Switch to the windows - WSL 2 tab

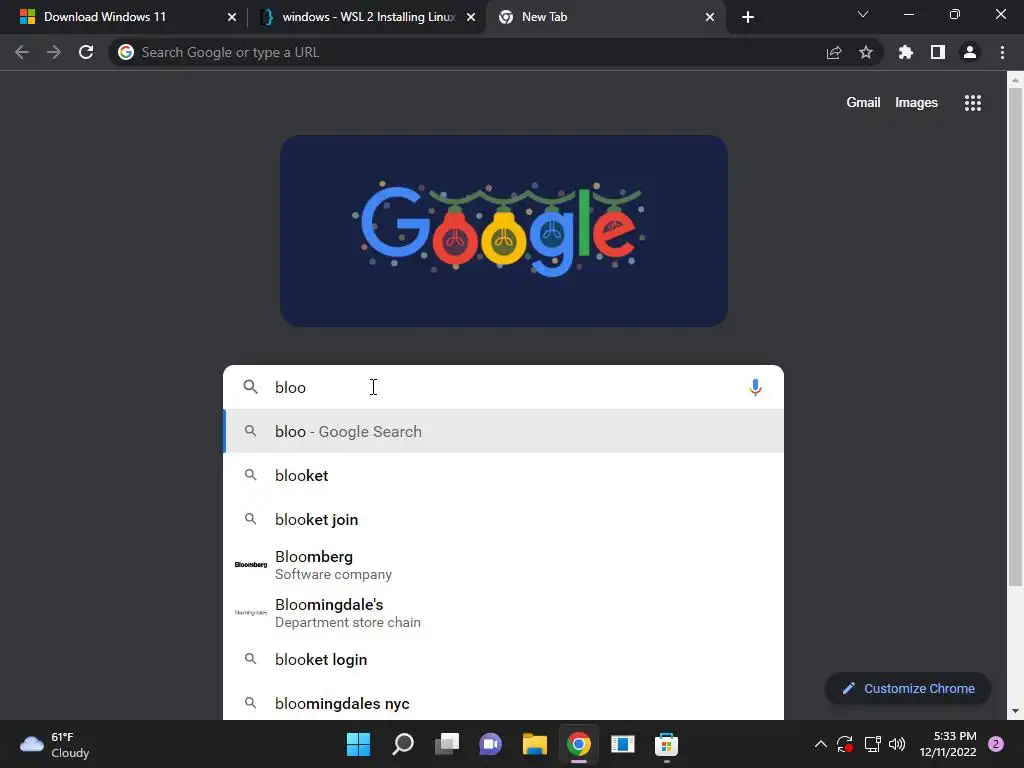tap(368, 17)
